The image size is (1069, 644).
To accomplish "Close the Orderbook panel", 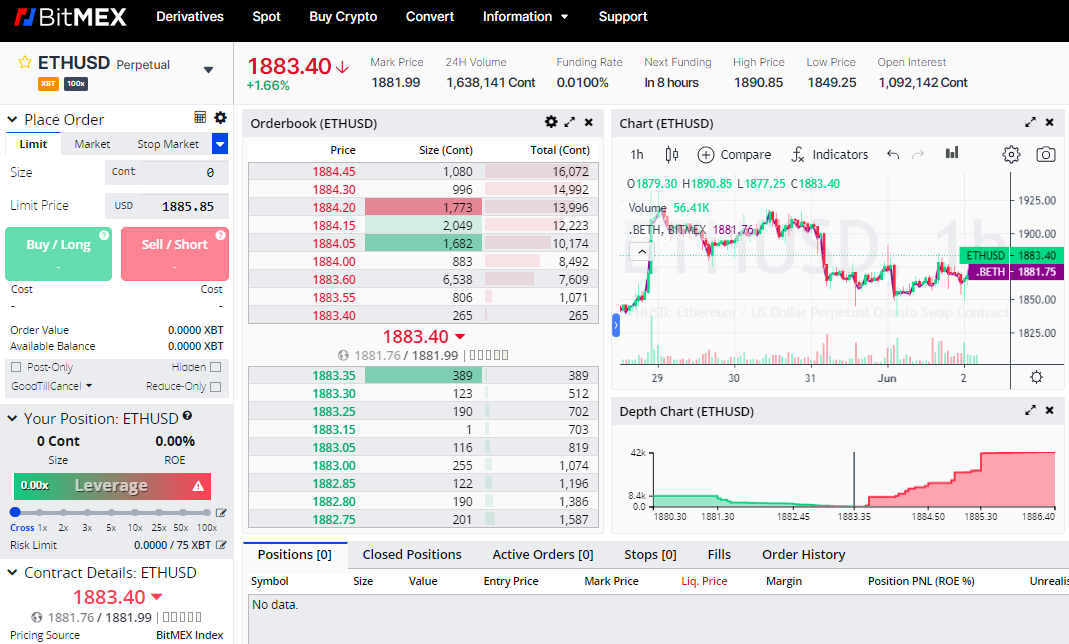I will (589, 122).
